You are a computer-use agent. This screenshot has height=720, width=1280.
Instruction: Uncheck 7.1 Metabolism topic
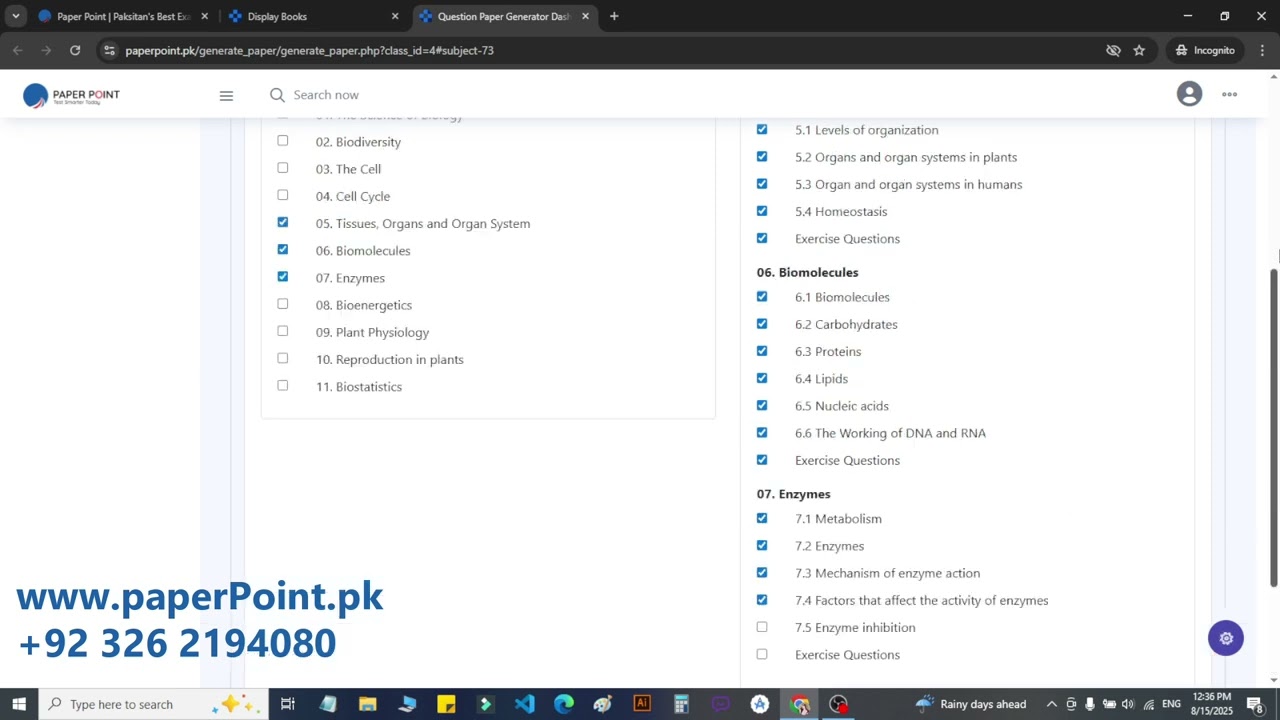tap(762, 518)
